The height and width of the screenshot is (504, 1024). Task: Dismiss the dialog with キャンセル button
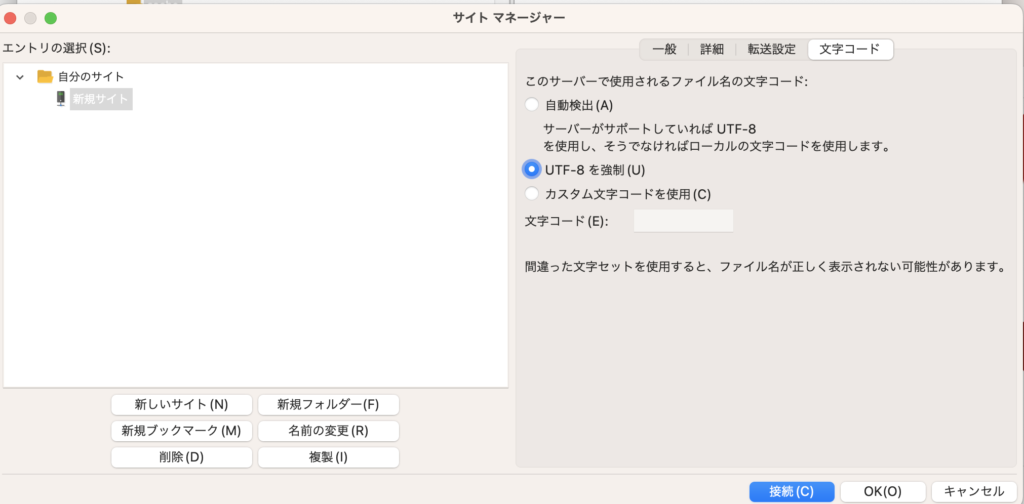(973, 491)
